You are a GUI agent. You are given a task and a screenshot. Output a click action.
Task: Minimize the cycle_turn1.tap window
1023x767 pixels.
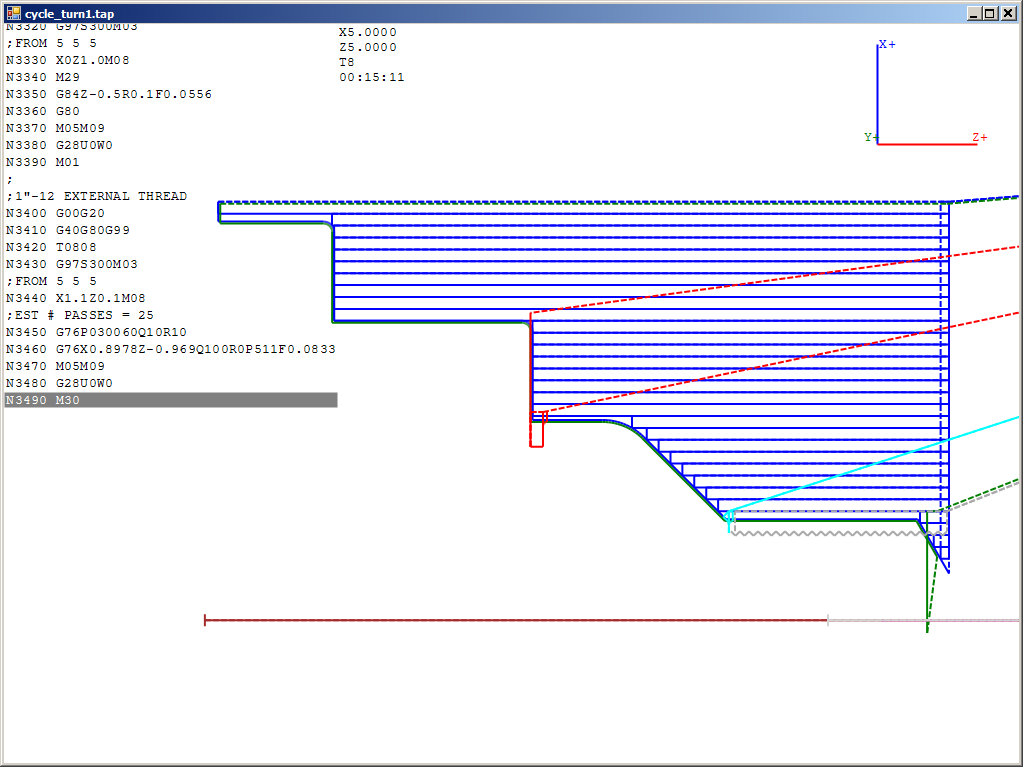(x=974, y=13)
